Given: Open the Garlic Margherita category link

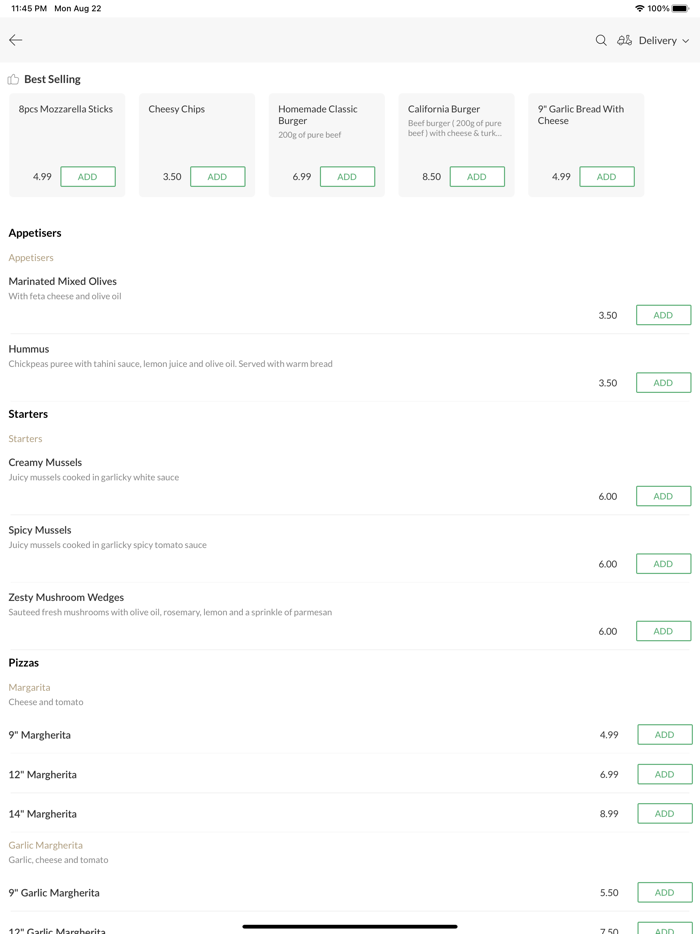Looking at the screenshot, I should pos(46,845).
